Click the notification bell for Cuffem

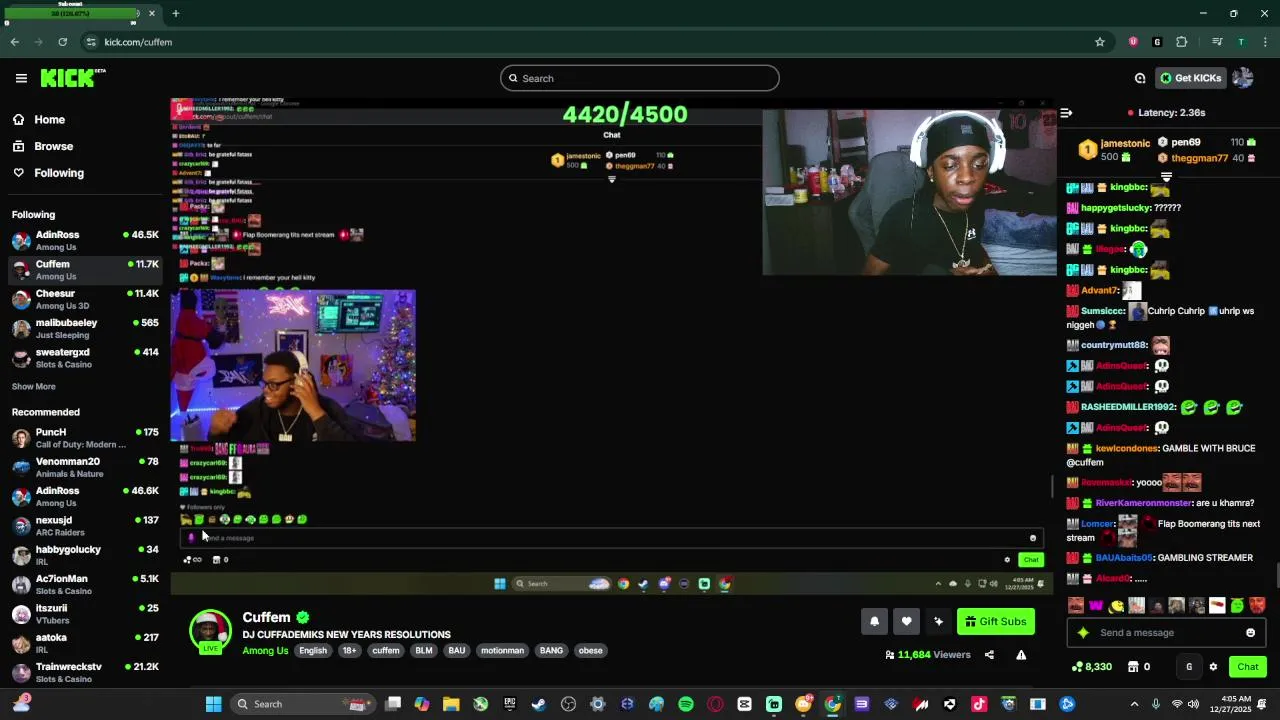pos(874,622)
